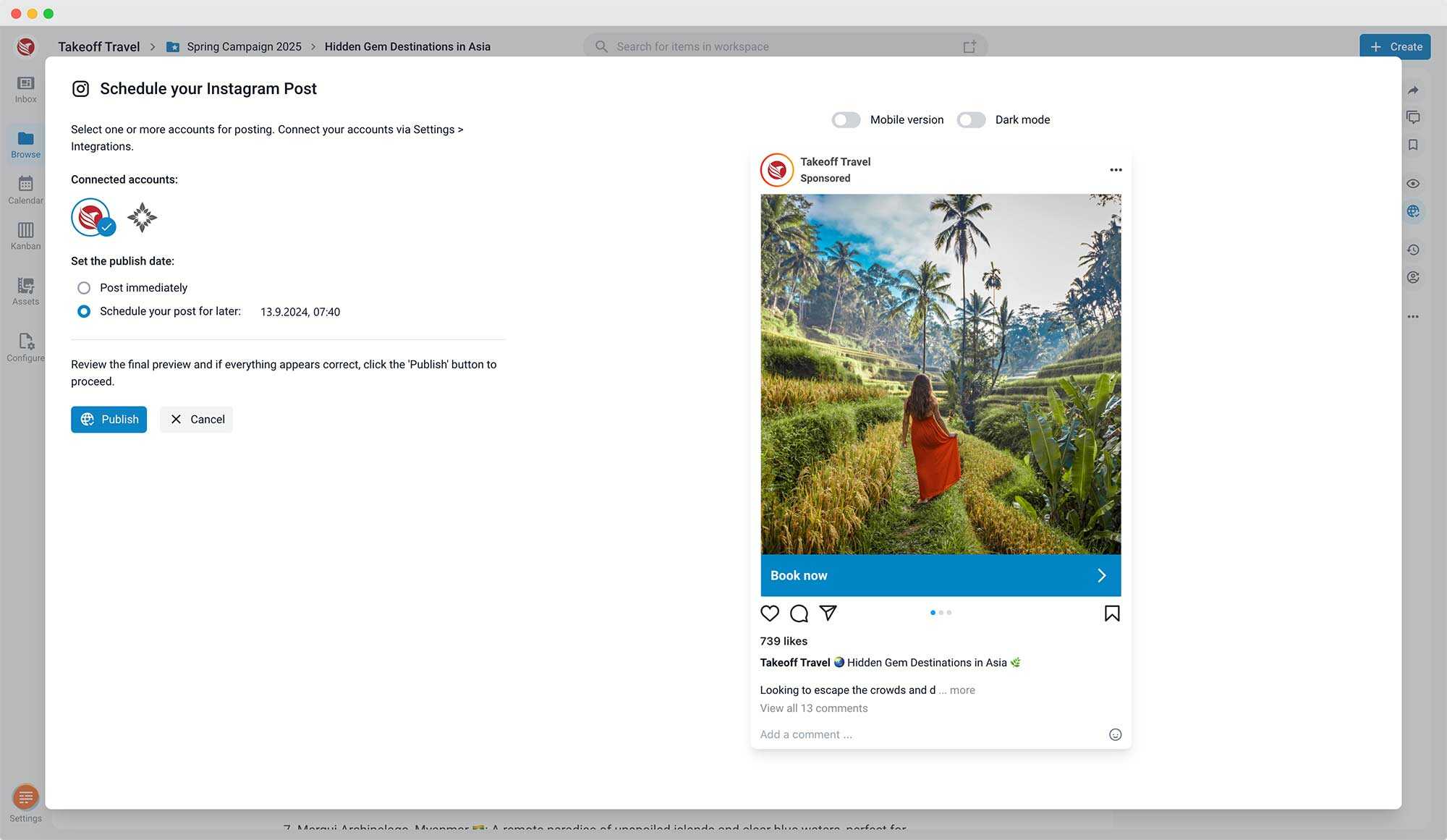
Task: Click the Add a comment field
Action: (806, 734)
